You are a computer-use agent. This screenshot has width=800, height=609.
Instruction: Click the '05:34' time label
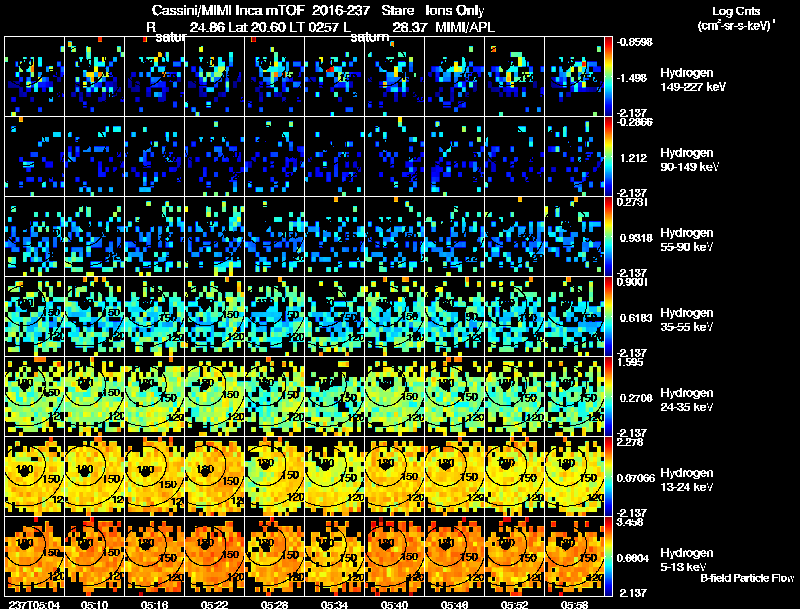(334, 604)
